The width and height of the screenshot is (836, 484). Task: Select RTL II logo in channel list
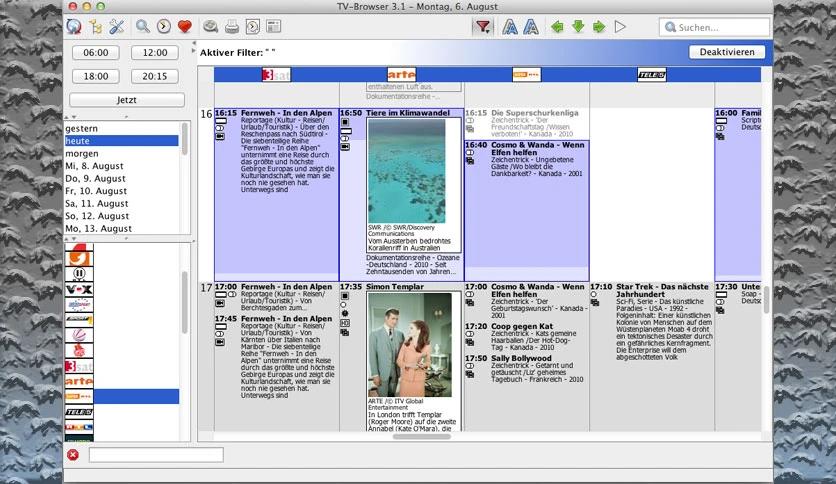tap(79, 274)
